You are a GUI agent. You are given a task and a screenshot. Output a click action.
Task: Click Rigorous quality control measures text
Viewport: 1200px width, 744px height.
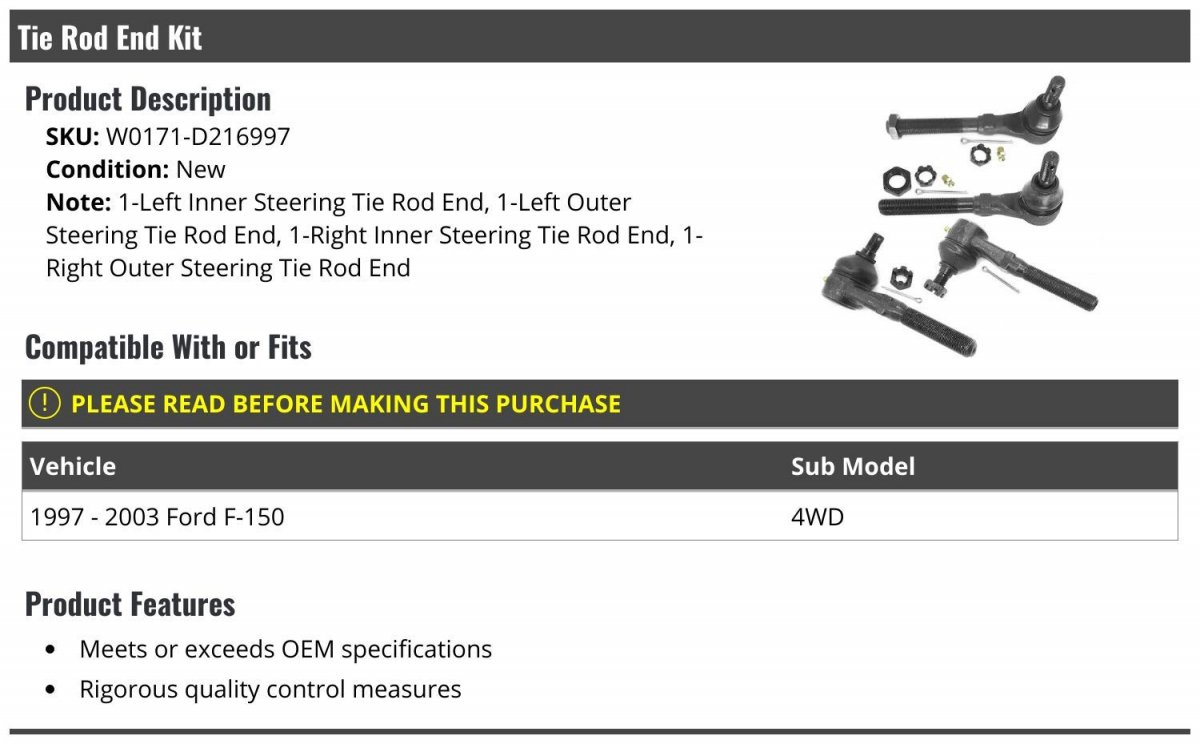pyautogui.click(x=270, y=689)
